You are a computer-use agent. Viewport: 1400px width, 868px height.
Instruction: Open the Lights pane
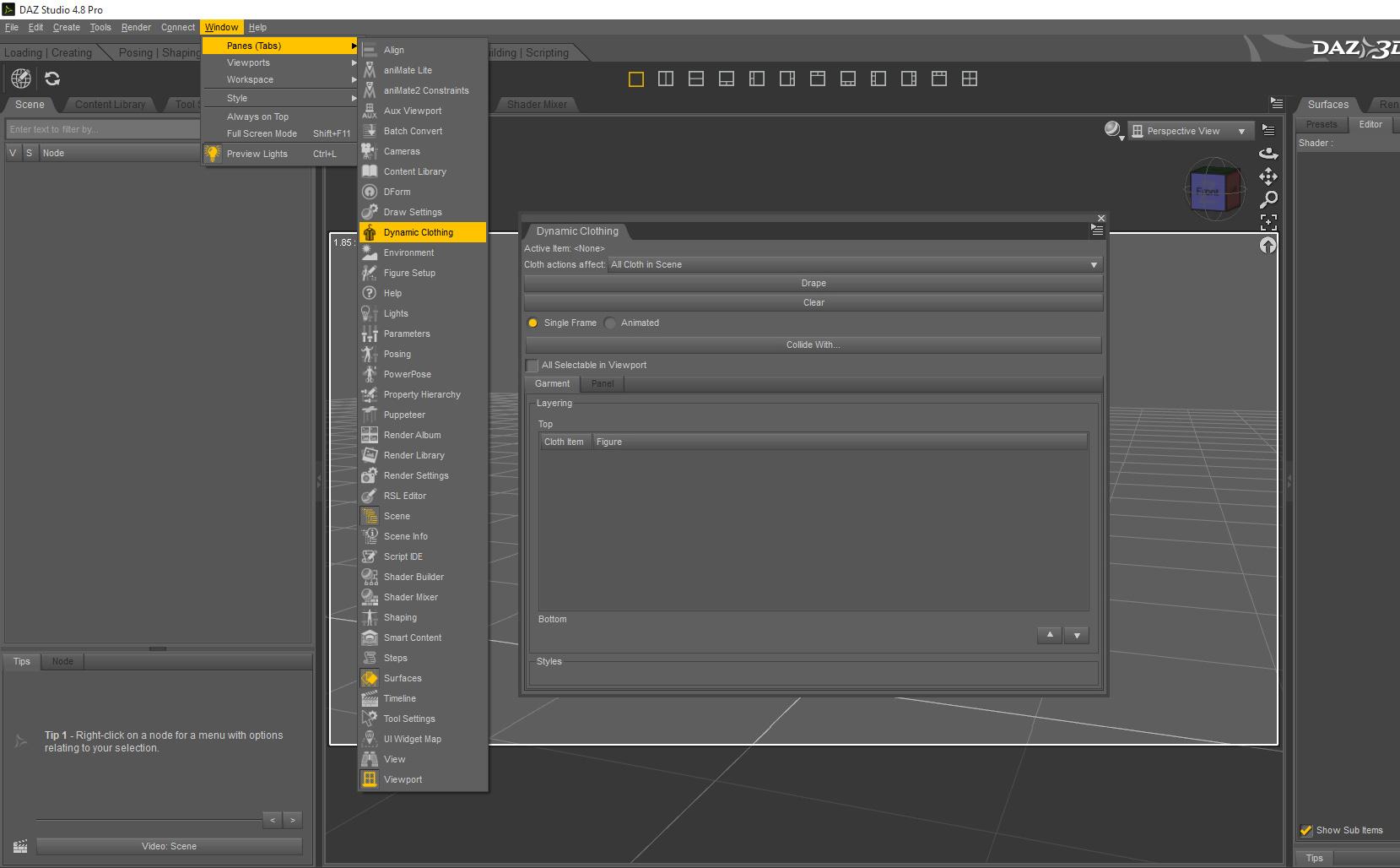point(423,313)
